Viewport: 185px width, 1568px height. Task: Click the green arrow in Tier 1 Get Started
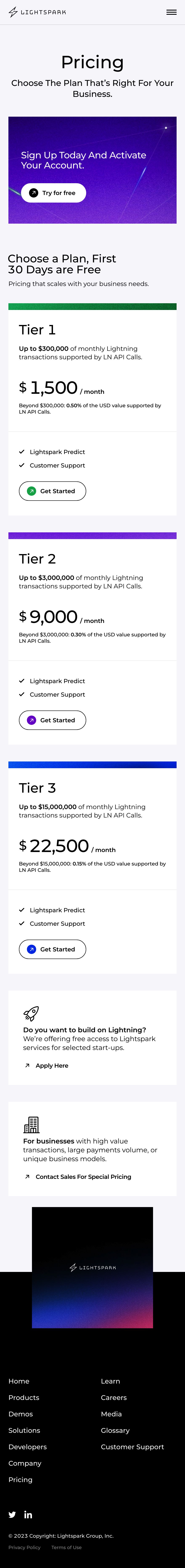tap(32, 491)
